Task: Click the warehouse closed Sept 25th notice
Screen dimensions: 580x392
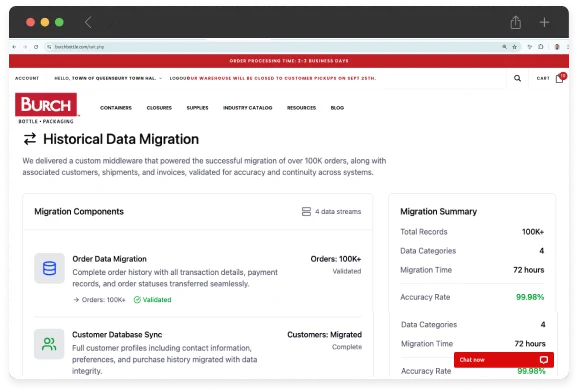Action: tap(281, 78)
